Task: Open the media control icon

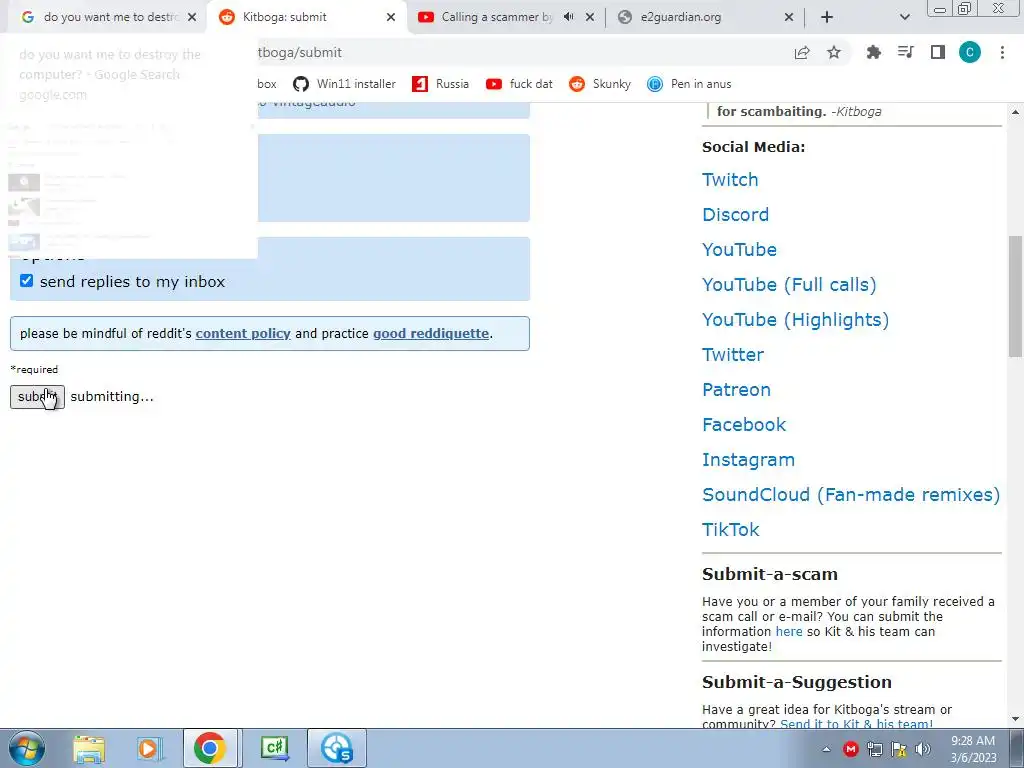Action: coord(906,52)
